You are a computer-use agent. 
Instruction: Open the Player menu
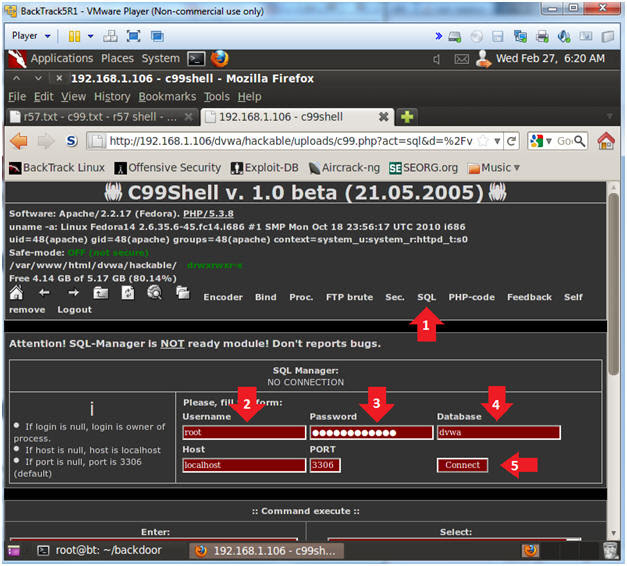point(31,36)
